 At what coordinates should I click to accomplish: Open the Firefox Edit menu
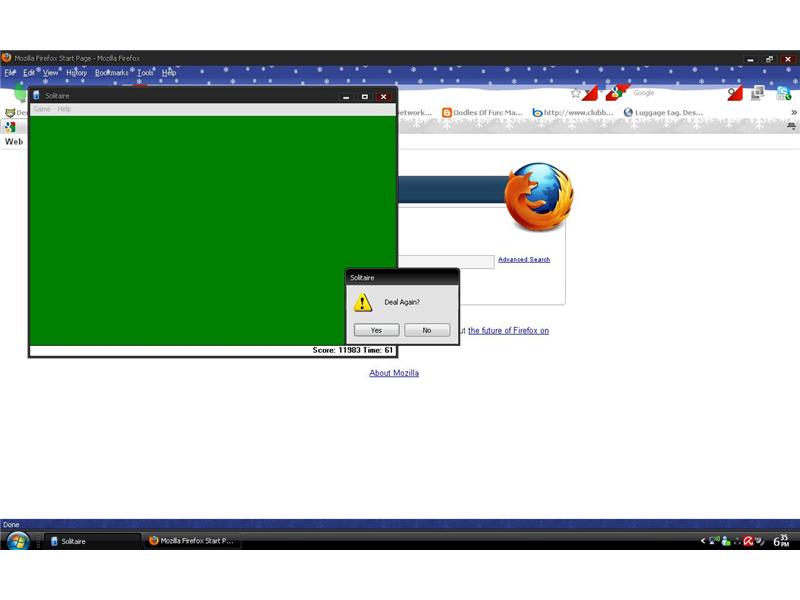click(29, 72)
